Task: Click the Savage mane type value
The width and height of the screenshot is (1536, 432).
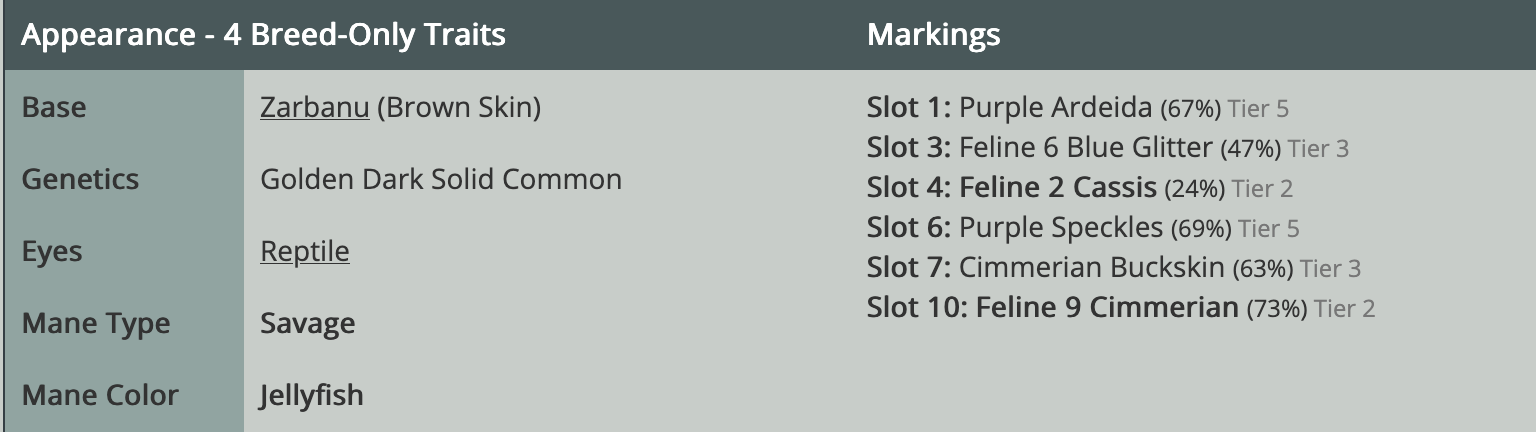Action: tap(307, 323)
